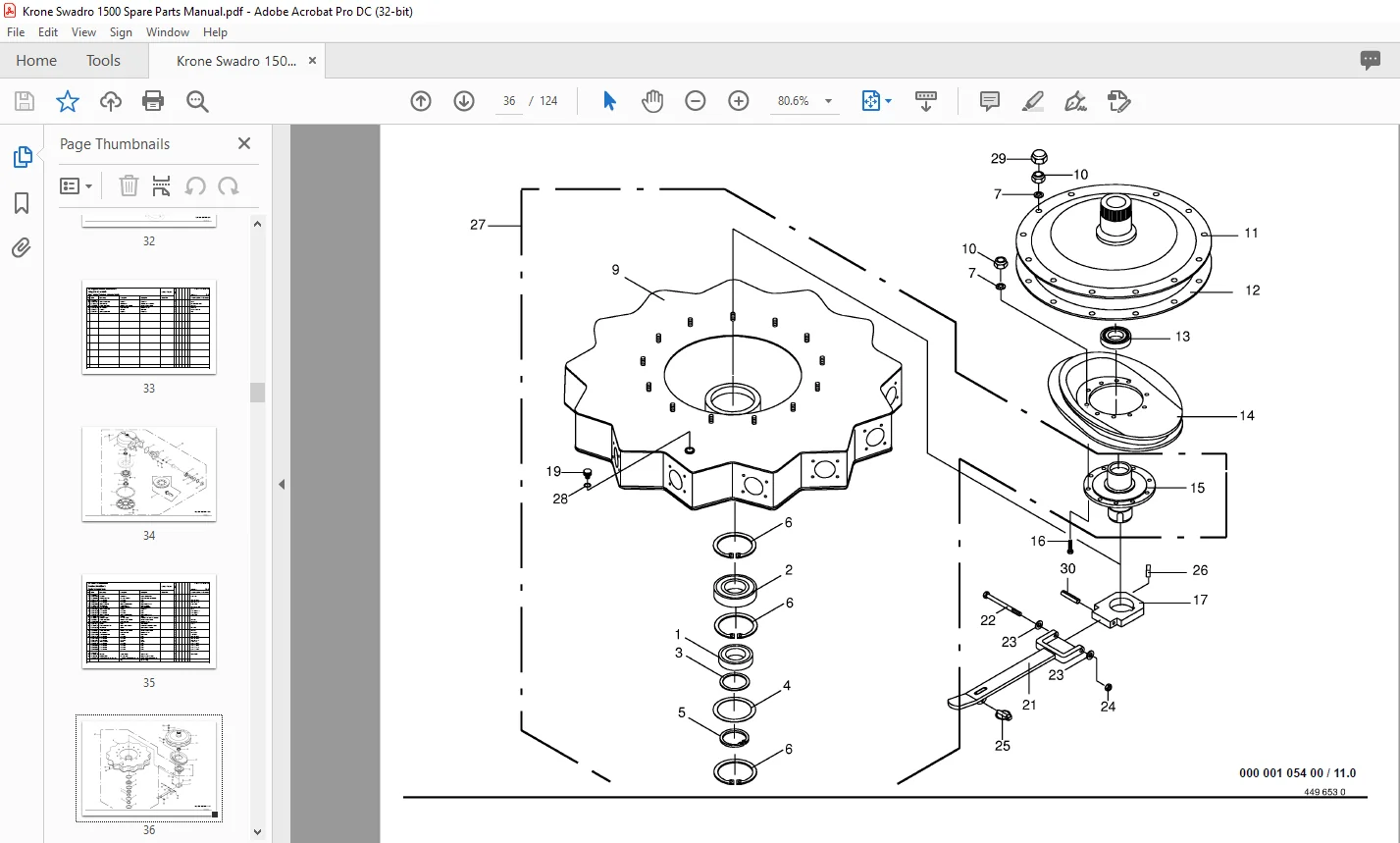This screenshot has width=1400, height=843.
Task: Select page 36 thumbnail
Action: [149, 768]
